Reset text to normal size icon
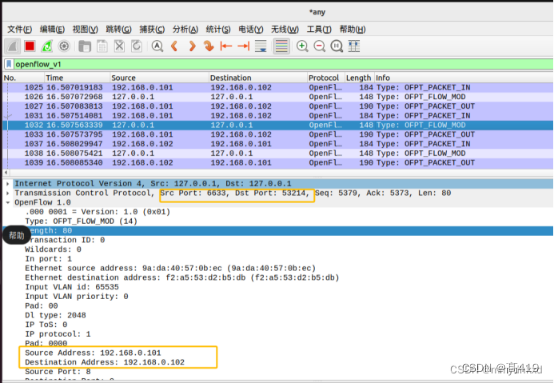The width and height of the screenshot is (554, 383). tap(337, 46)
